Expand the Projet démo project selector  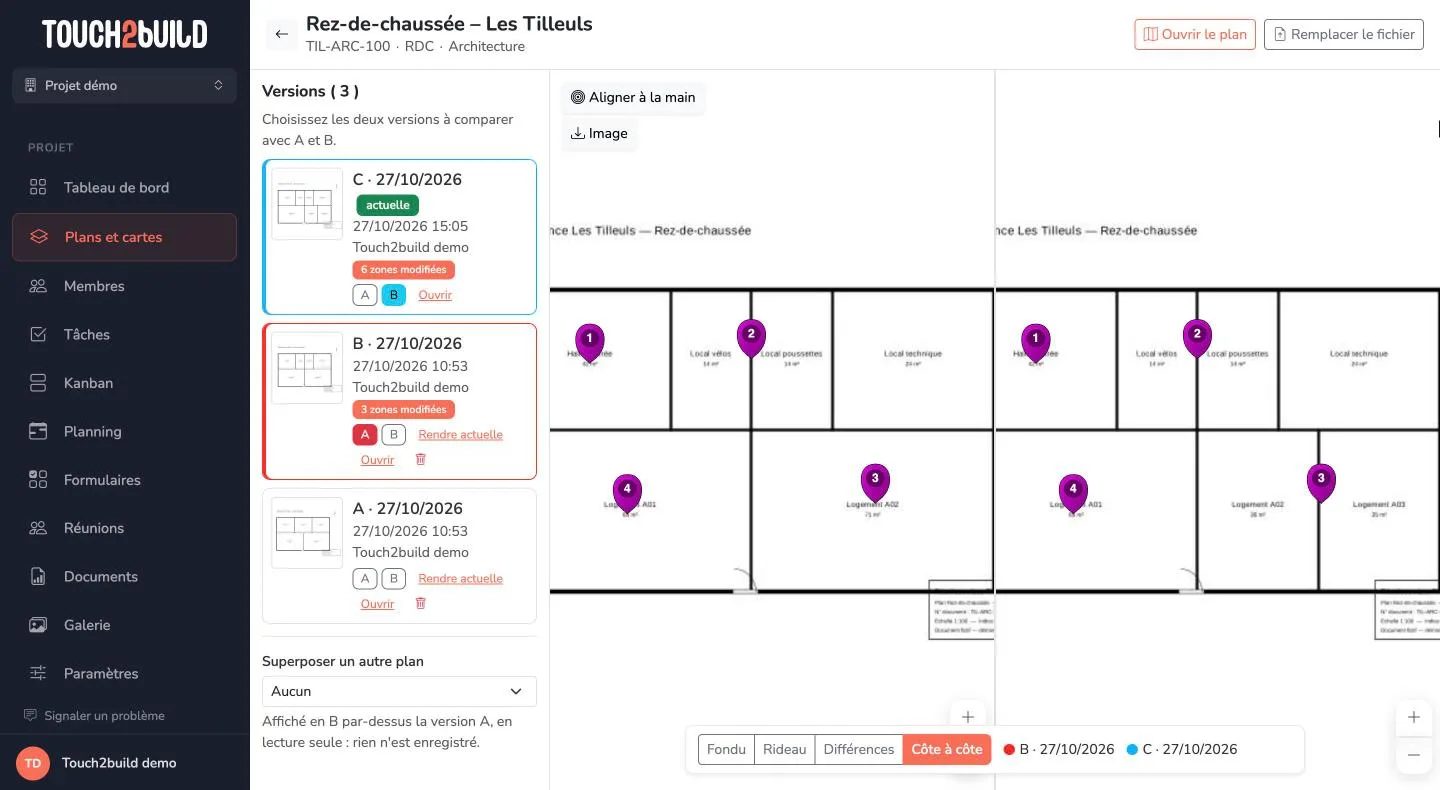pos(124,85)
